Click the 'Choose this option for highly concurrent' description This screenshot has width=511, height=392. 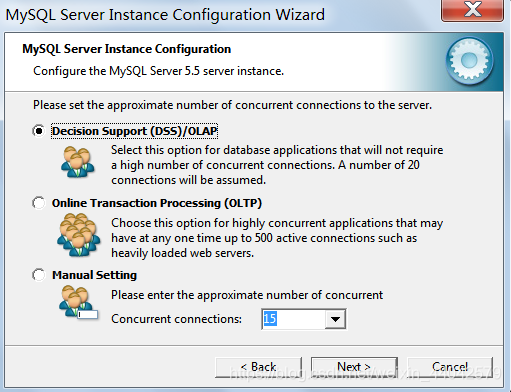(277, 238)
